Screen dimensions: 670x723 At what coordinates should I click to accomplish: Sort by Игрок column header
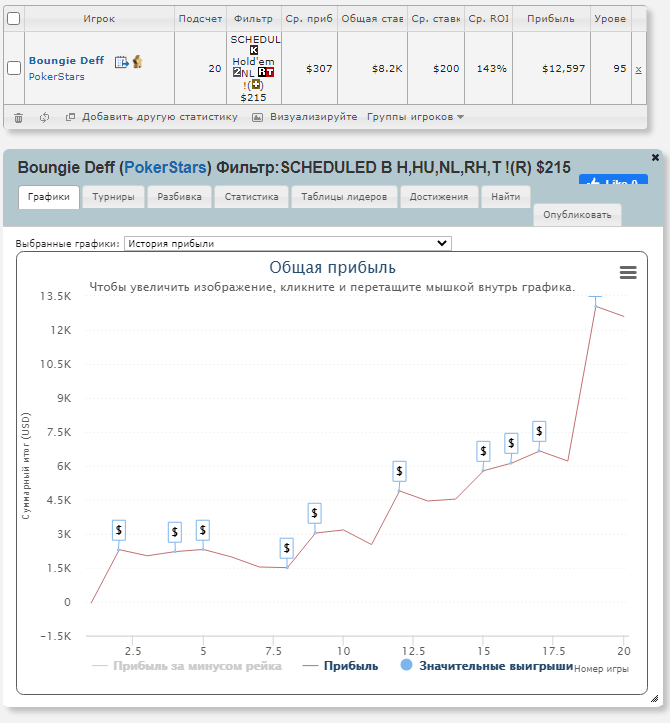click(99, 19)
